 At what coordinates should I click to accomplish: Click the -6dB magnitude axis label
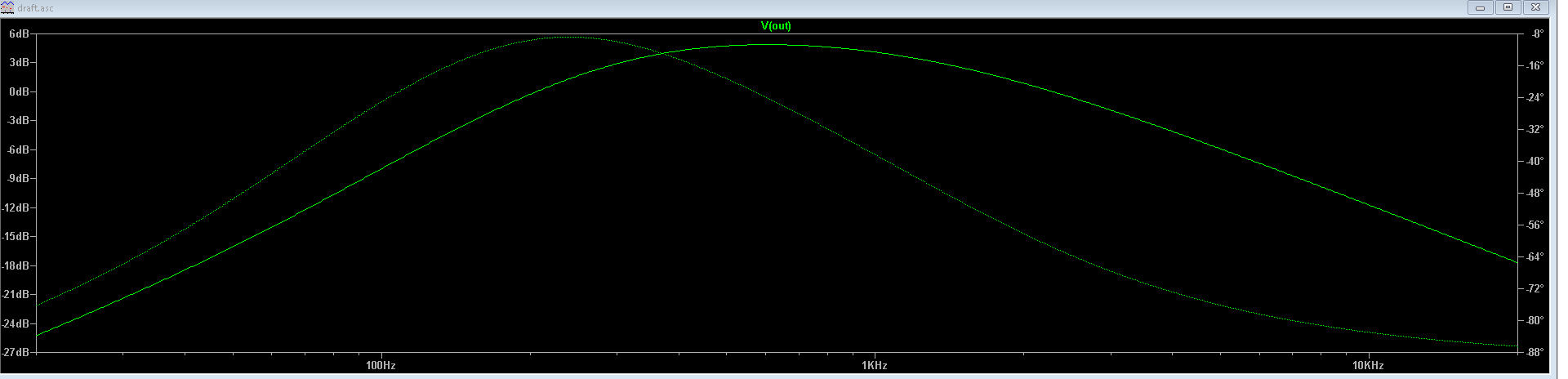pos(18,149)
